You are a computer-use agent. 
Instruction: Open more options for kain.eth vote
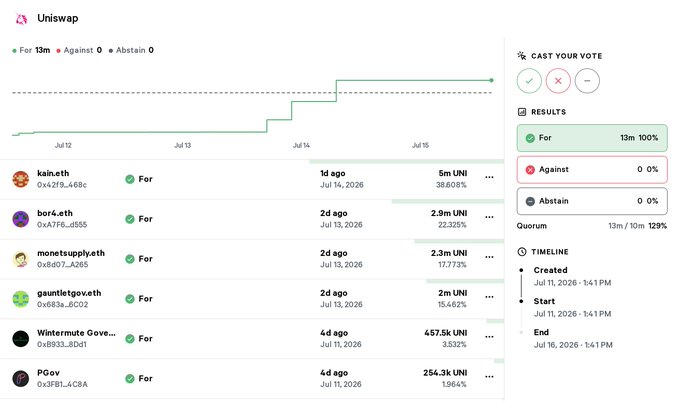click(x=489, y=177)
